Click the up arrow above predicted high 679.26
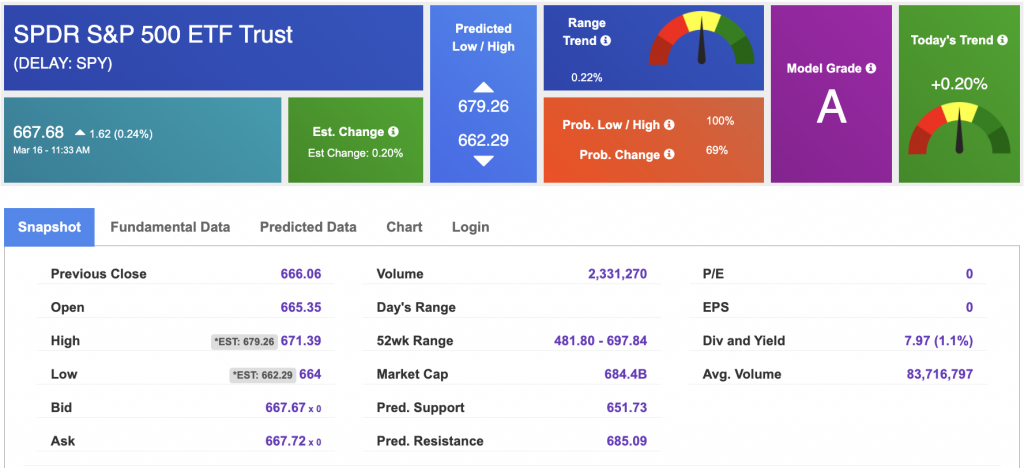1024x468 pixels. pos(483,87)
